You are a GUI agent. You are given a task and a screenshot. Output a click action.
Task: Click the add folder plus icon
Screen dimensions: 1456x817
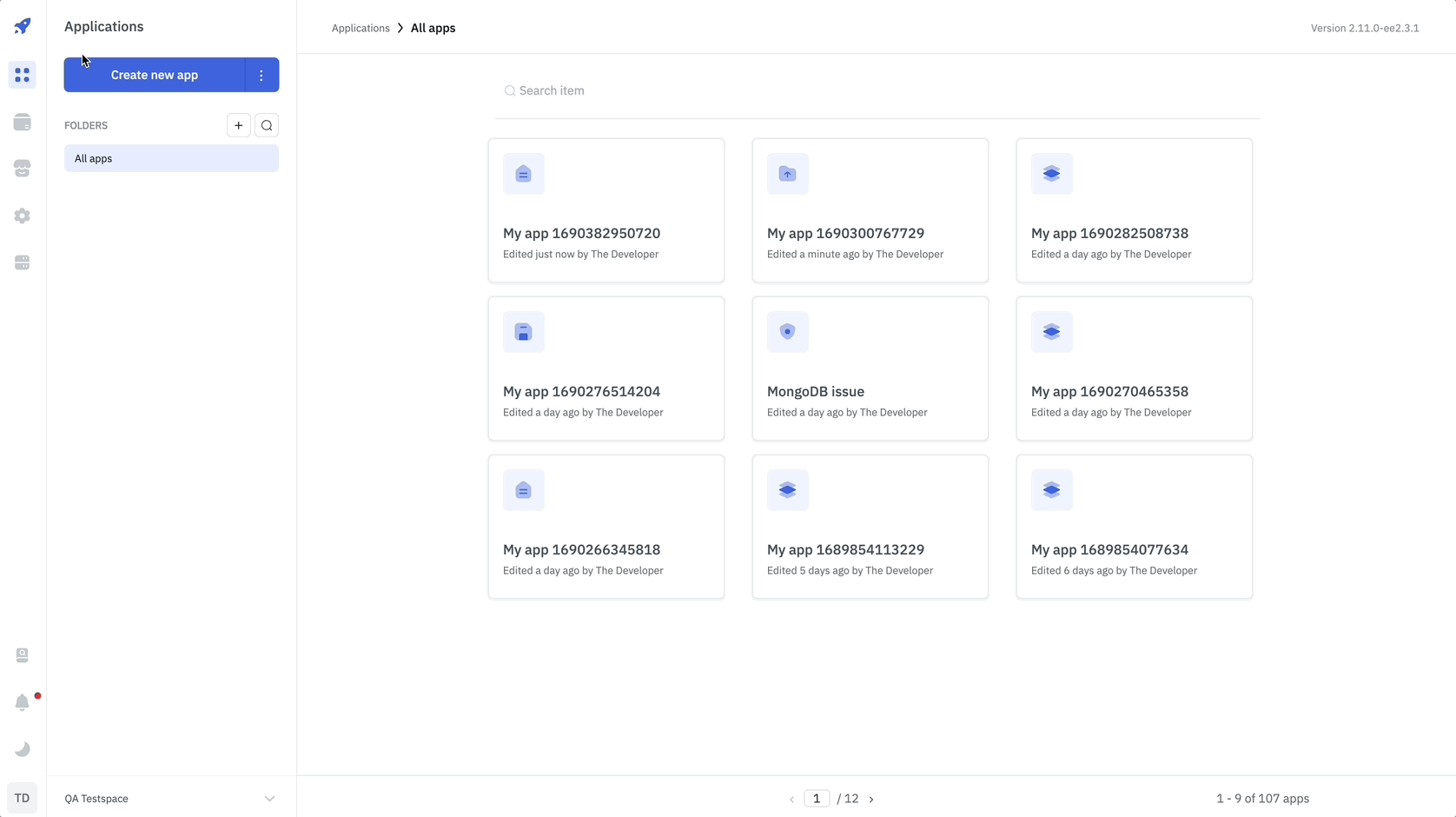[239, 125]
